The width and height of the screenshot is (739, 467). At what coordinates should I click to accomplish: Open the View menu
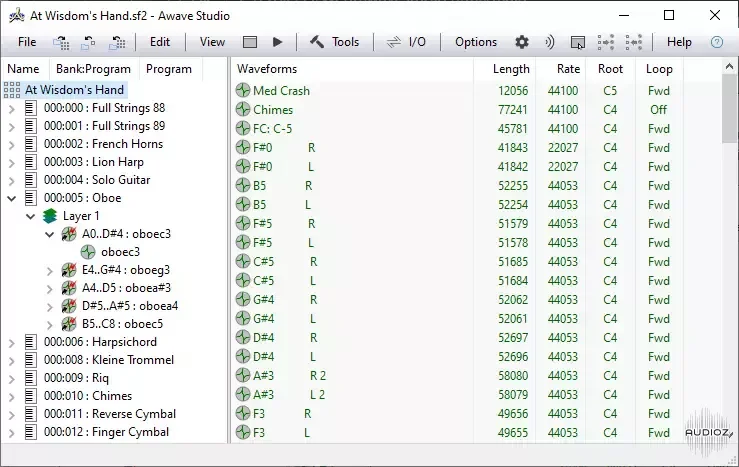pos(212,42)
